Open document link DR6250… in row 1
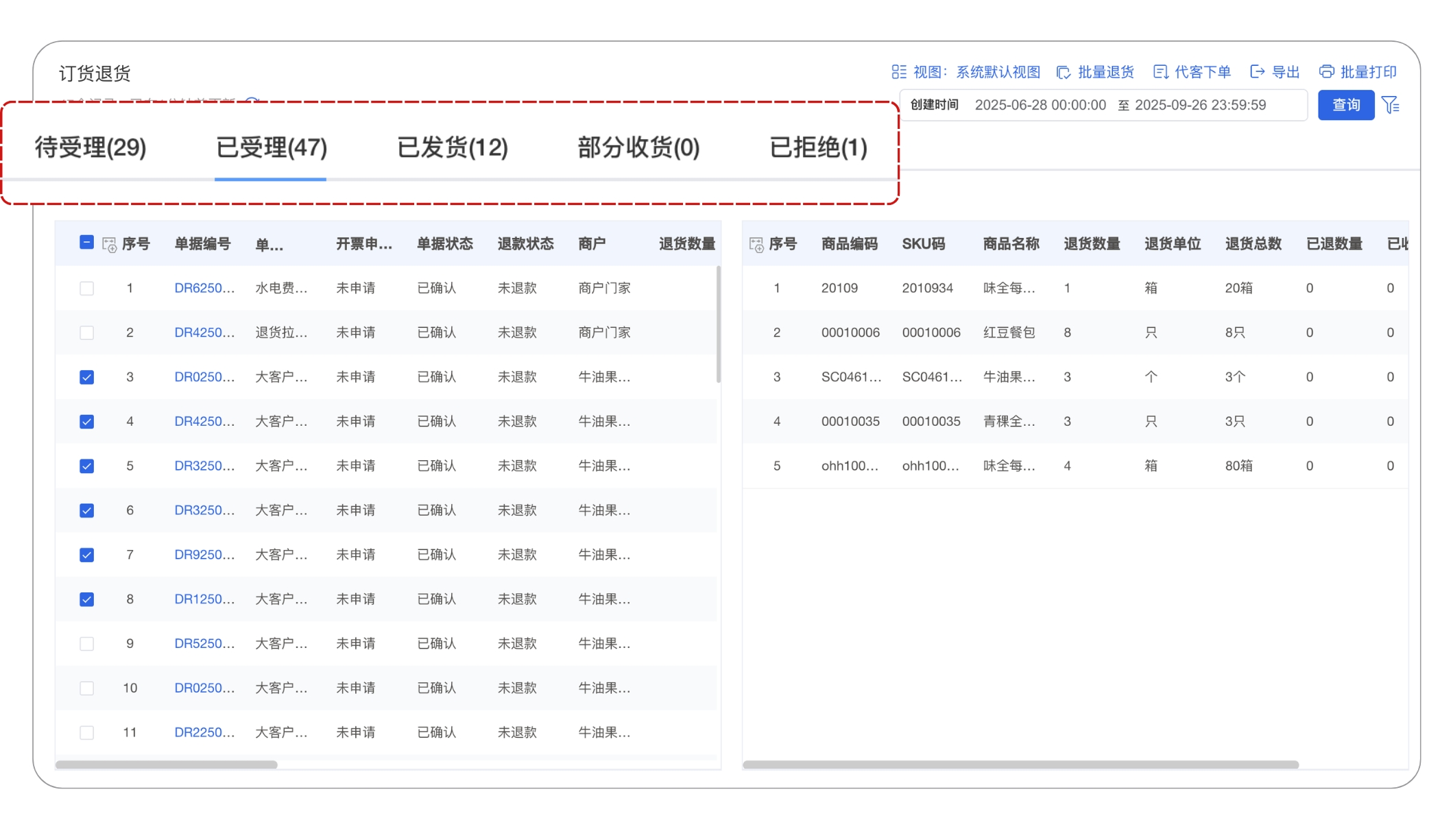1440x840 pixels. 204,288
